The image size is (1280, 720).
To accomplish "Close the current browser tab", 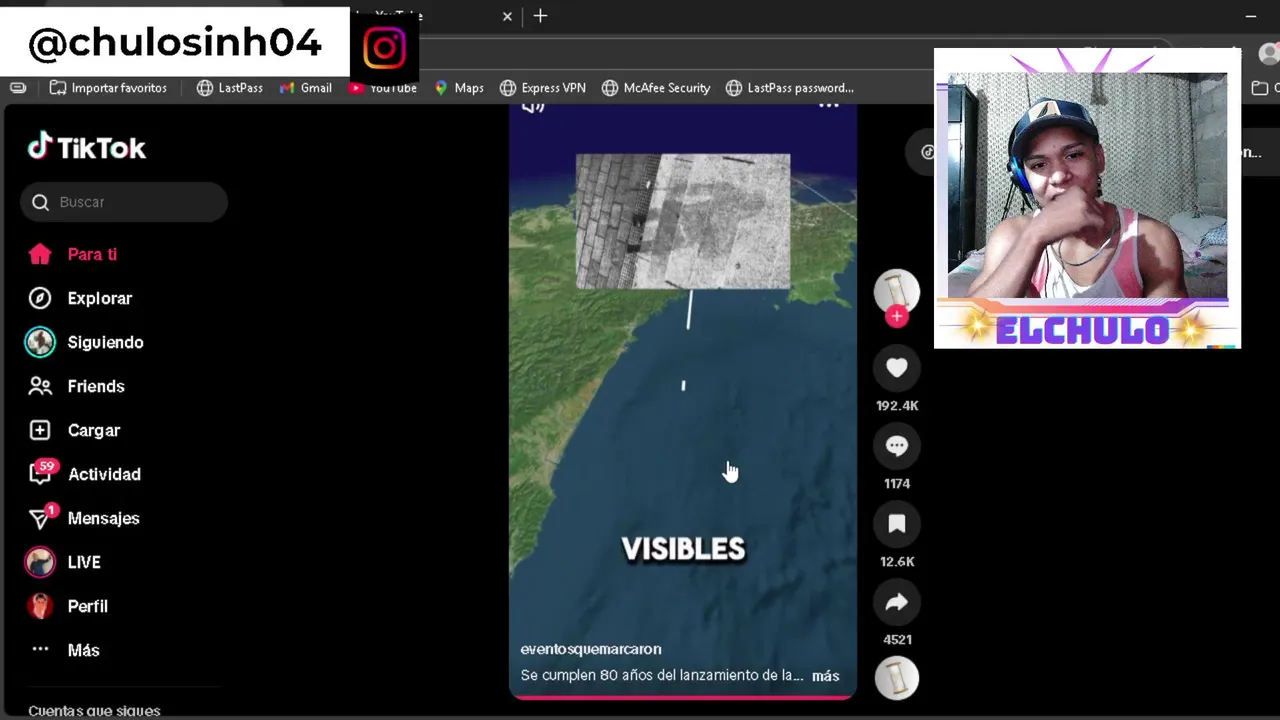I will click(507, 16).
